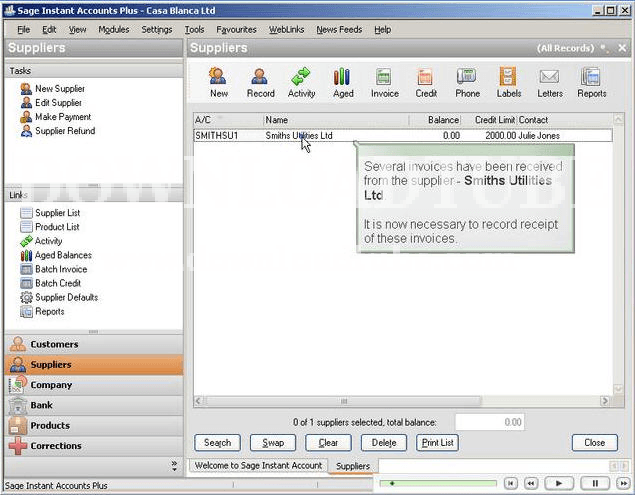
Task: Open Batch Invoice link
Action: 54,269
